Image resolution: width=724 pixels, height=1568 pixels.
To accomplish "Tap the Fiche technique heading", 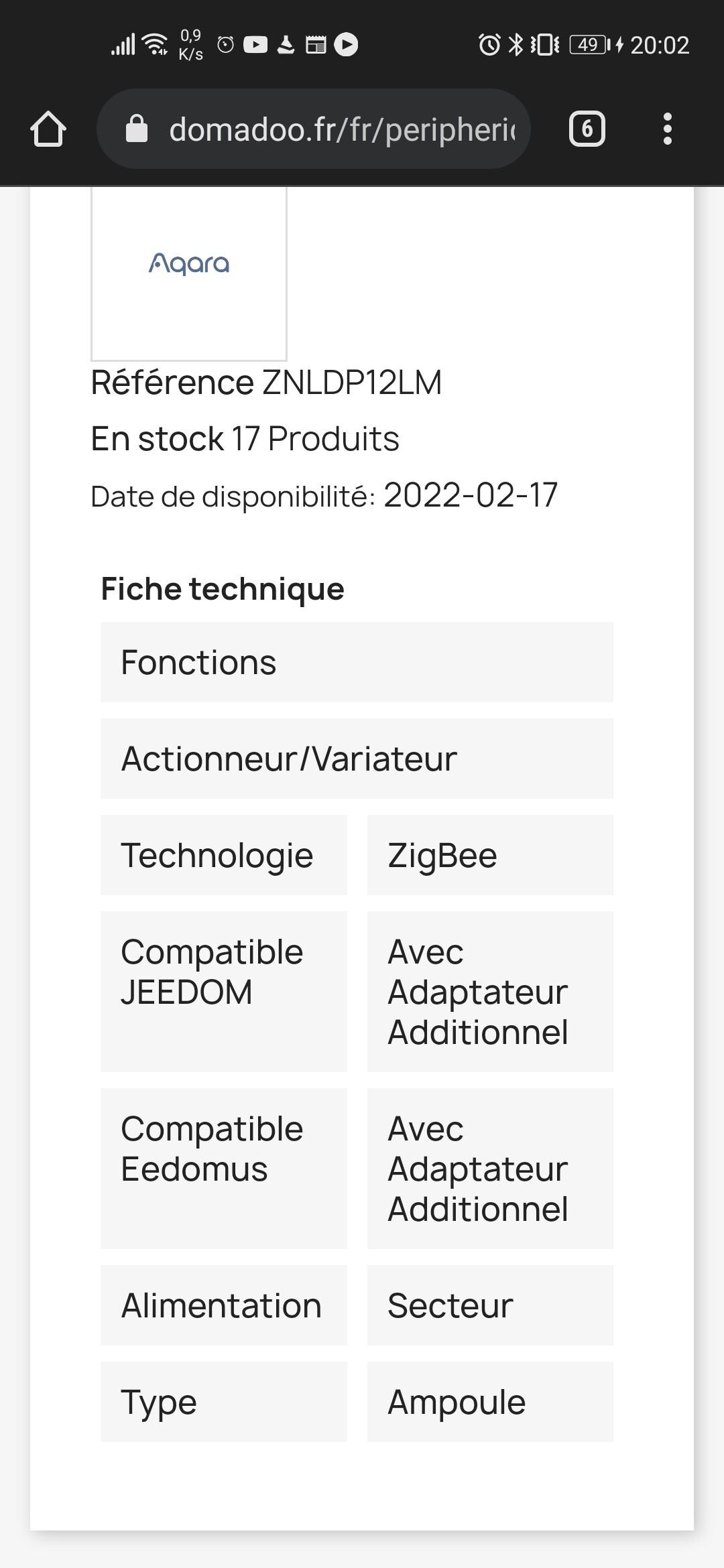I will [x=223, y=589].
